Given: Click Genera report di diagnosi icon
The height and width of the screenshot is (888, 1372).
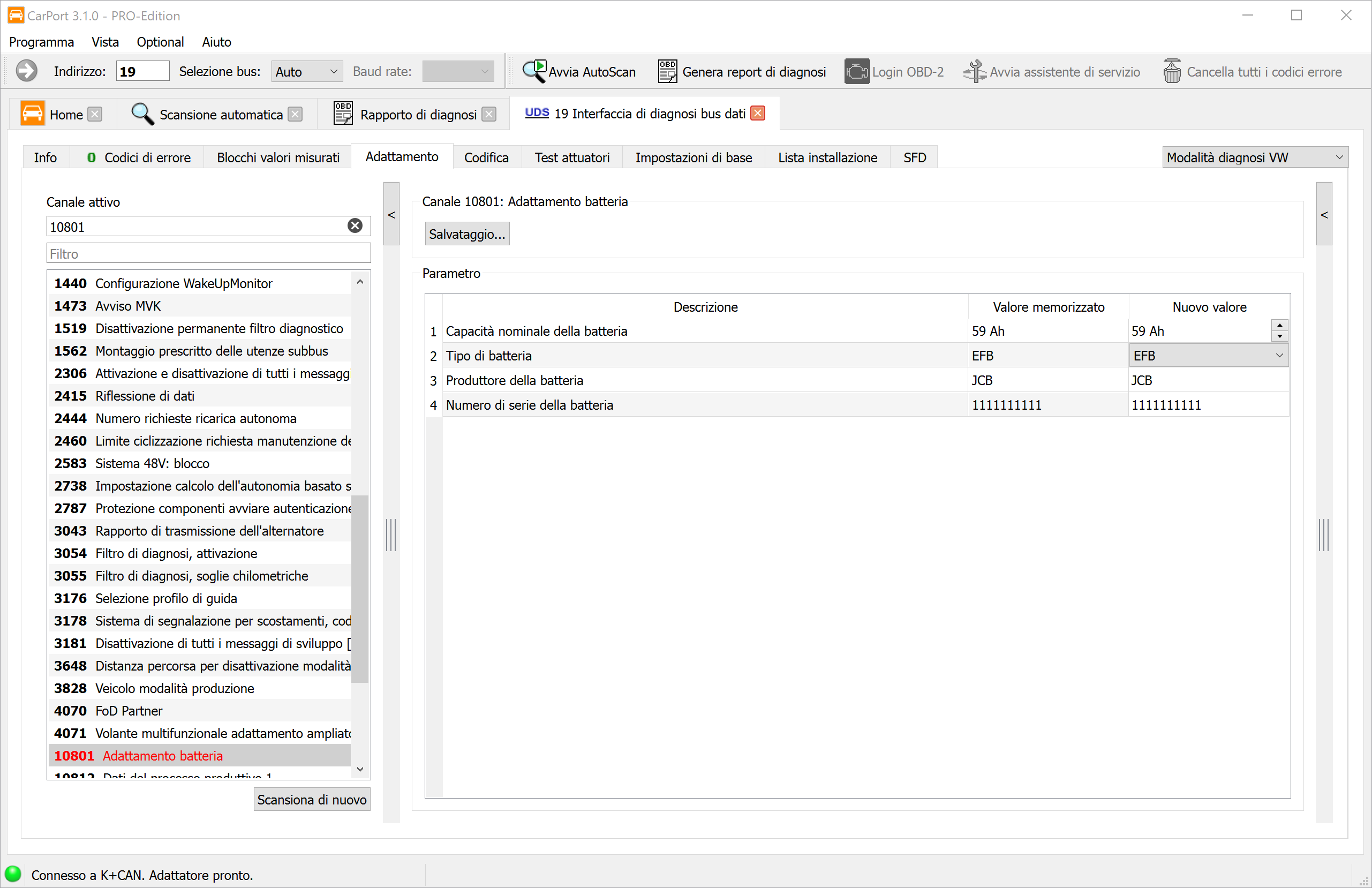Looking at the screenshot, I should click(x=668, y=72).
